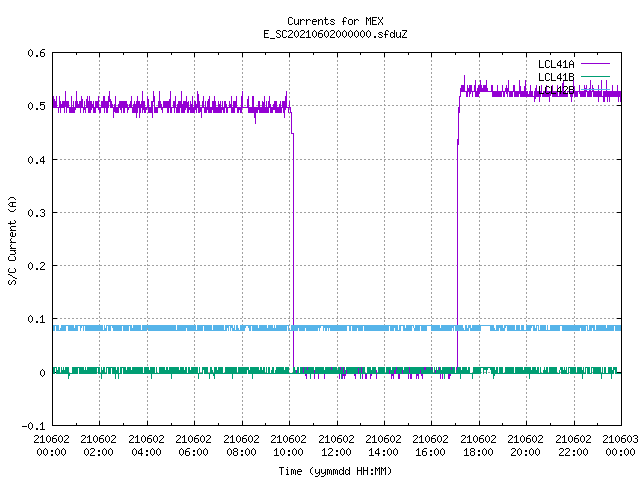Screen dimensions: 640x480
Task: Click the x-axis label 'Time (yymmdd HH:MM)'
Action: click(335, 471)
